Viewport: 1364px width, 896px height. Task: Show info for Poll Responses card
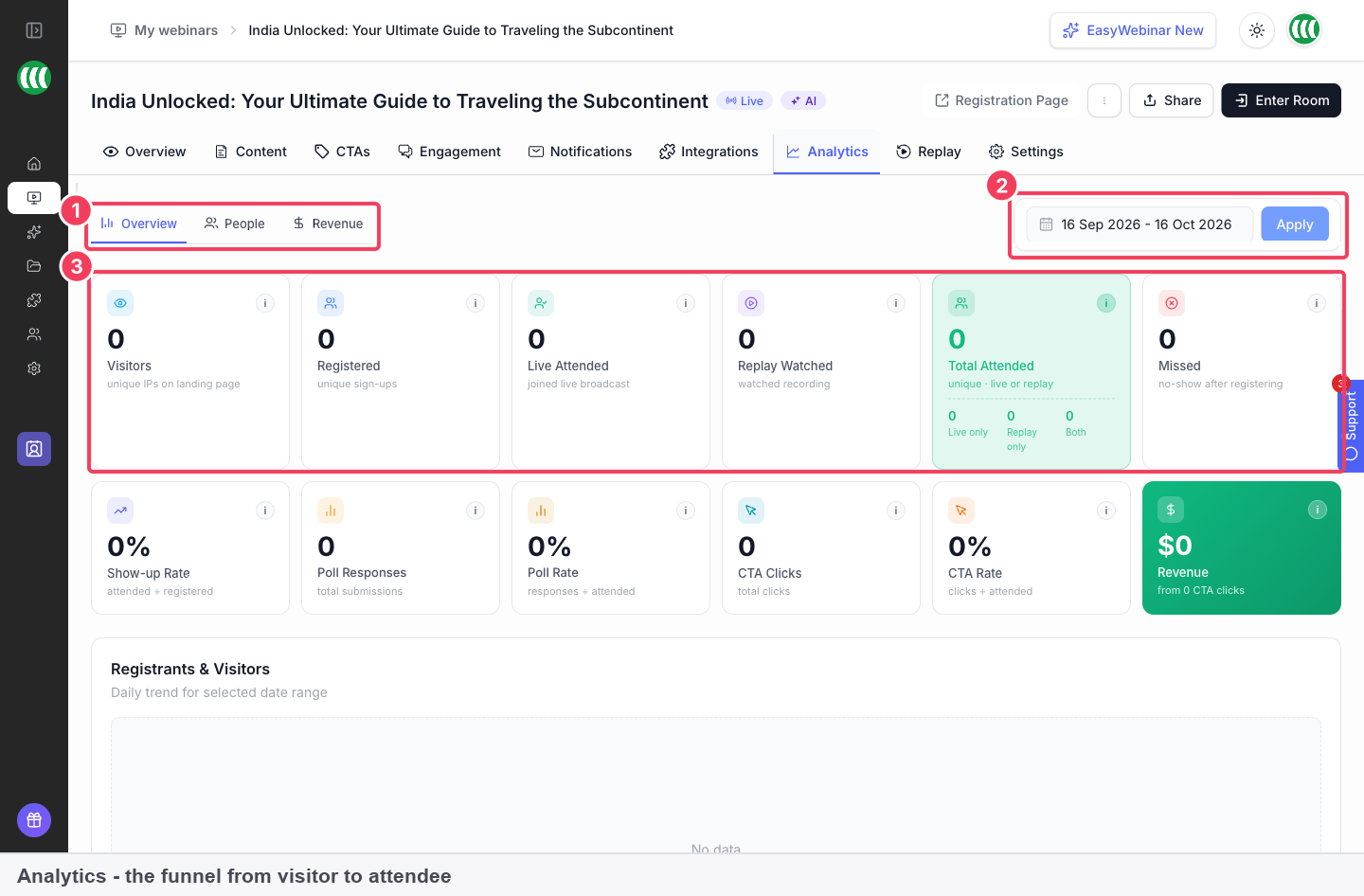click(476, 511)
